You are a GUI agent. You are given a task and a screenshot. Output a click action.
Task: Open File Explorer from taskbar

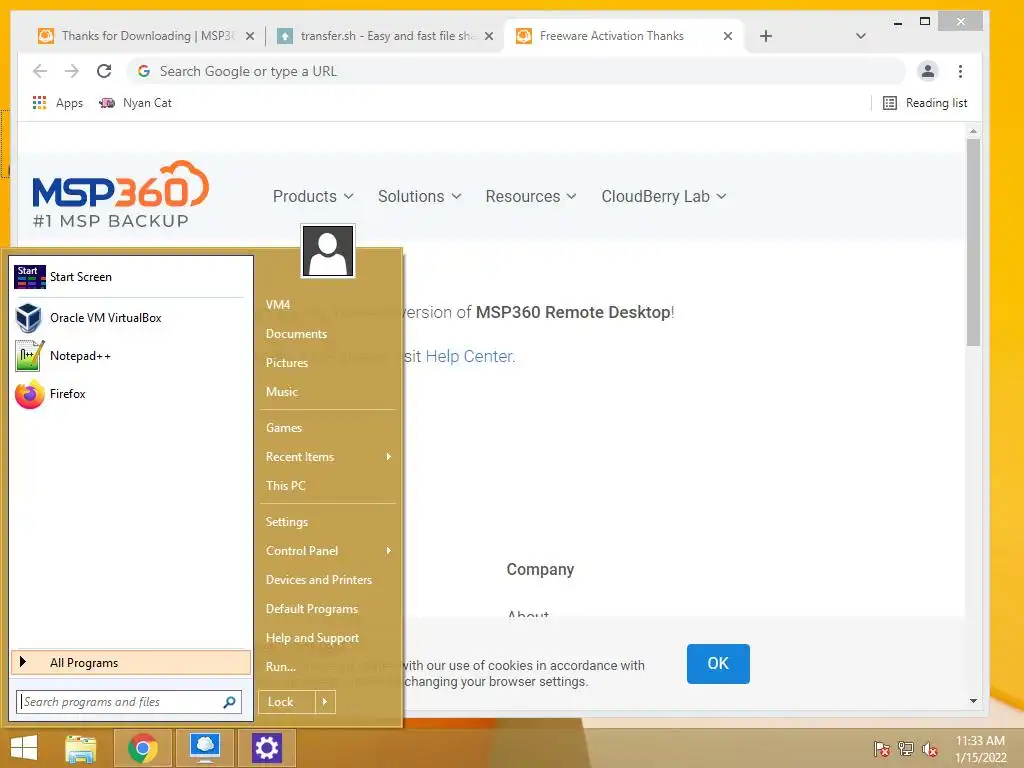click(81, 748)
